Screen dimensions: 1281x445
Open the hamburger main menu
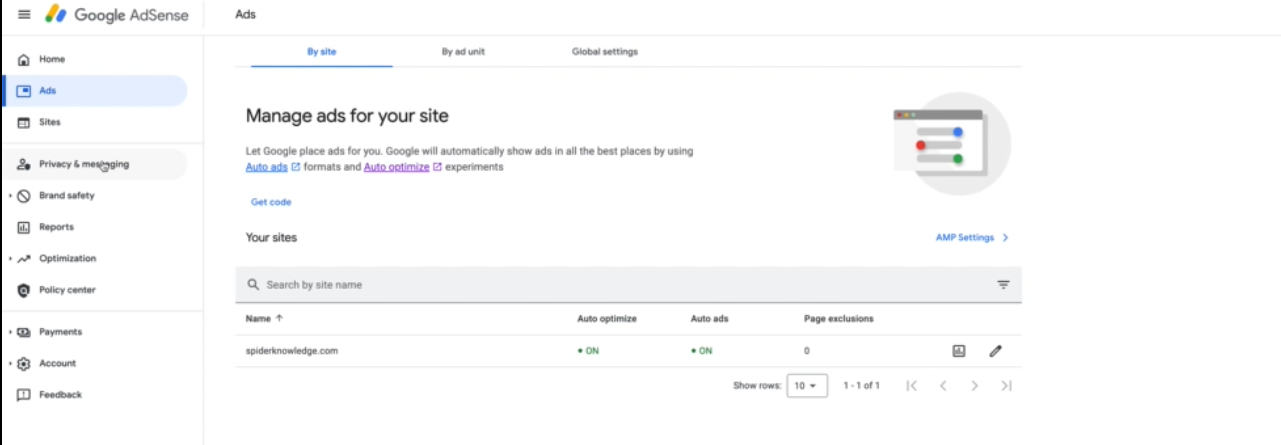click(24, 15)
